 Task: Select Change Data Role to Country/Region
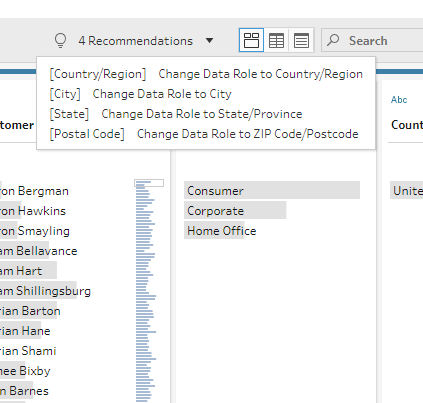pos(260,74)
